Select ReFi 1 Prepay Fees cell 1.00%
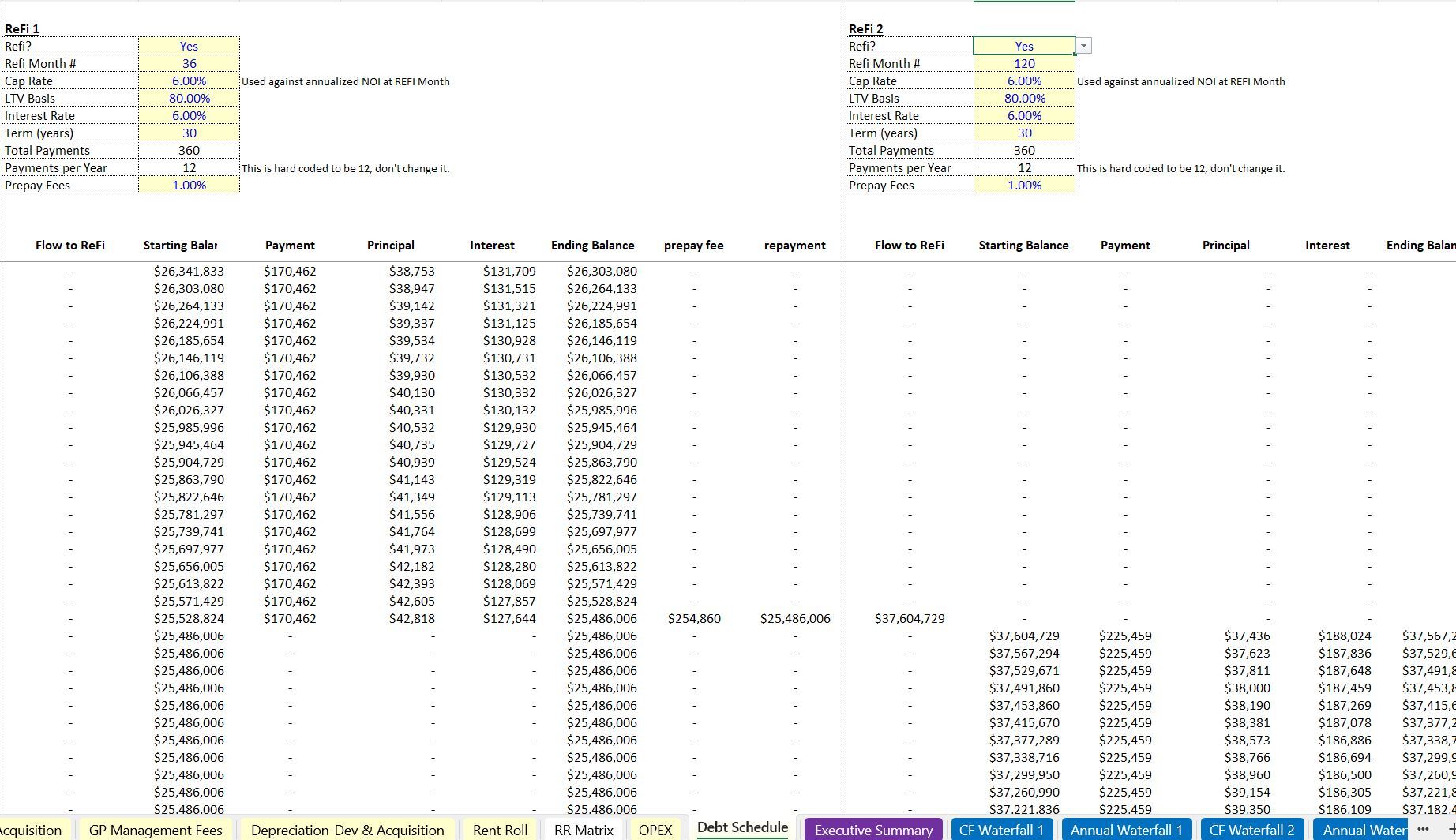 coord(189,185)
